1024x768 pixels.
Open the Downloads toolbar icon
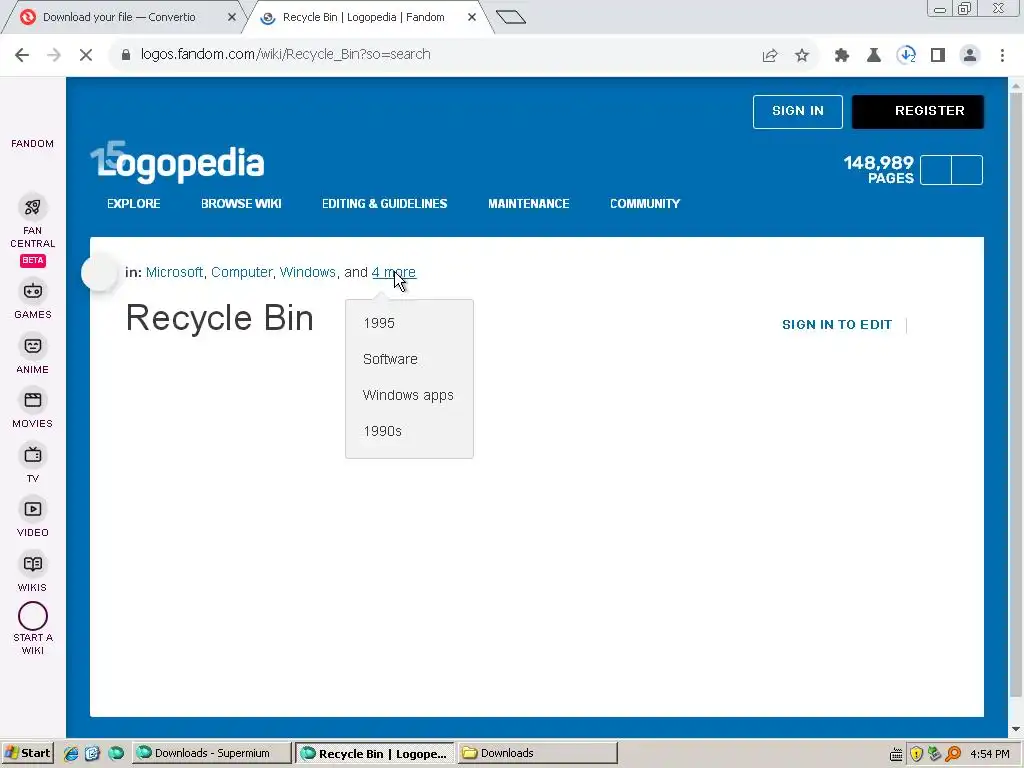(x=906, y=55)
